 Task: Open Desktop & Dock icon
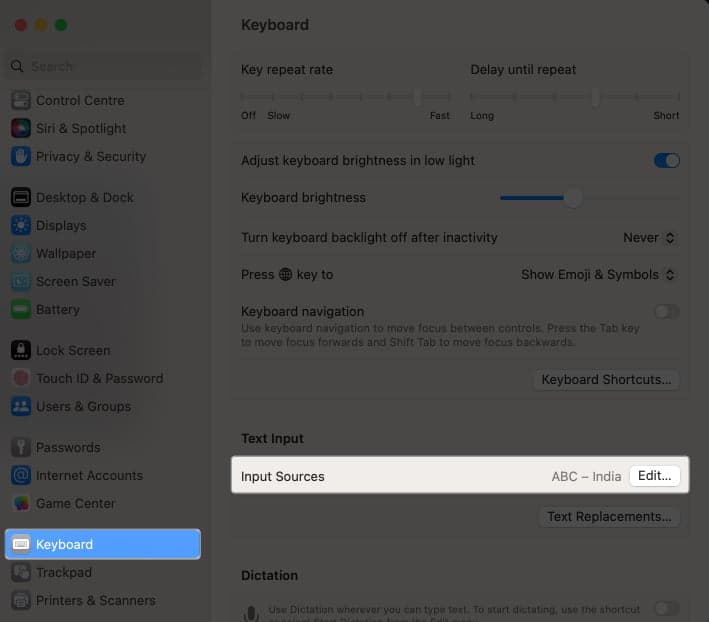[21, 198]
